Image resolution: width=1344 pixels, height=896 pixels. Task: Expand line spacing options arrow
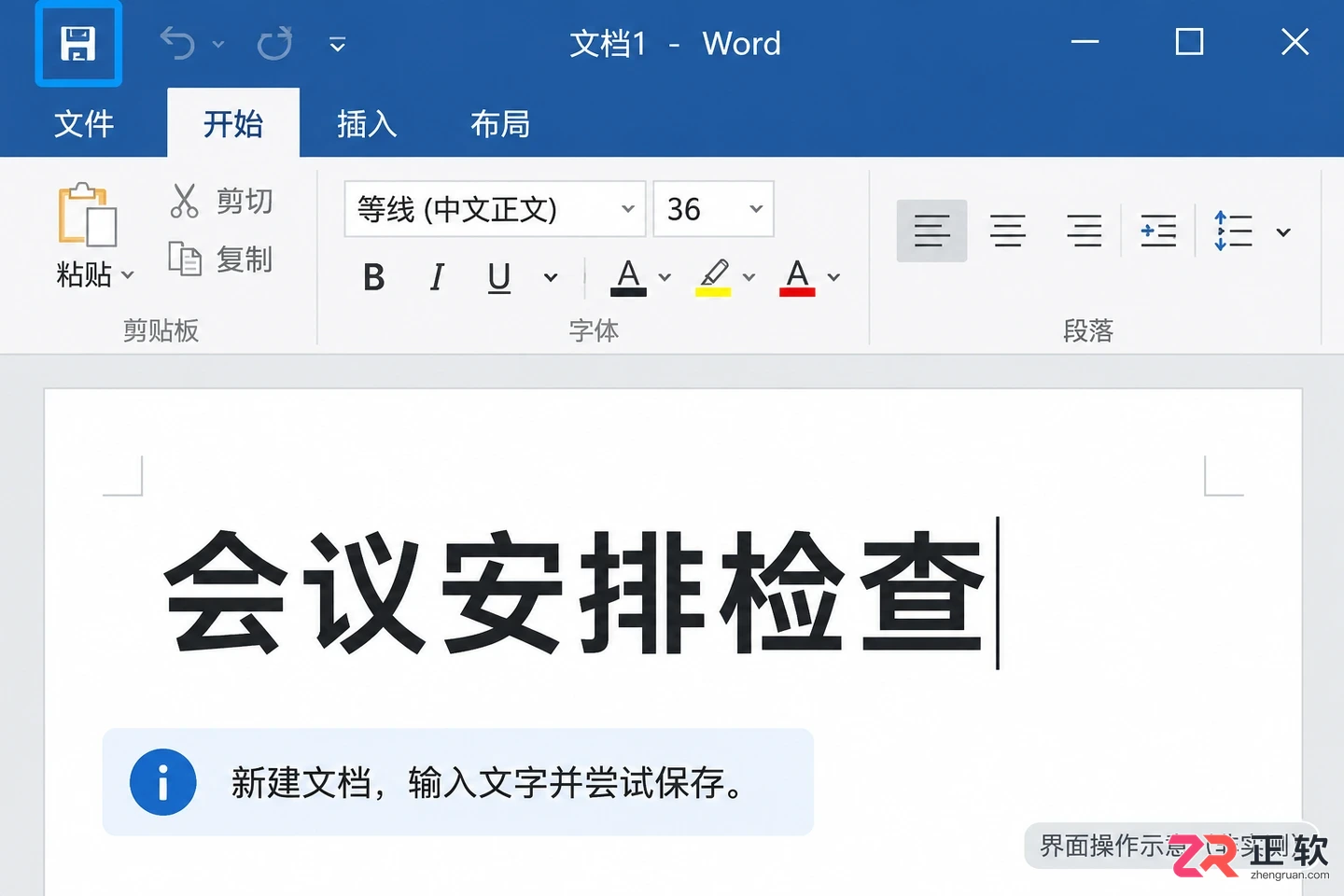(1283, 232)
